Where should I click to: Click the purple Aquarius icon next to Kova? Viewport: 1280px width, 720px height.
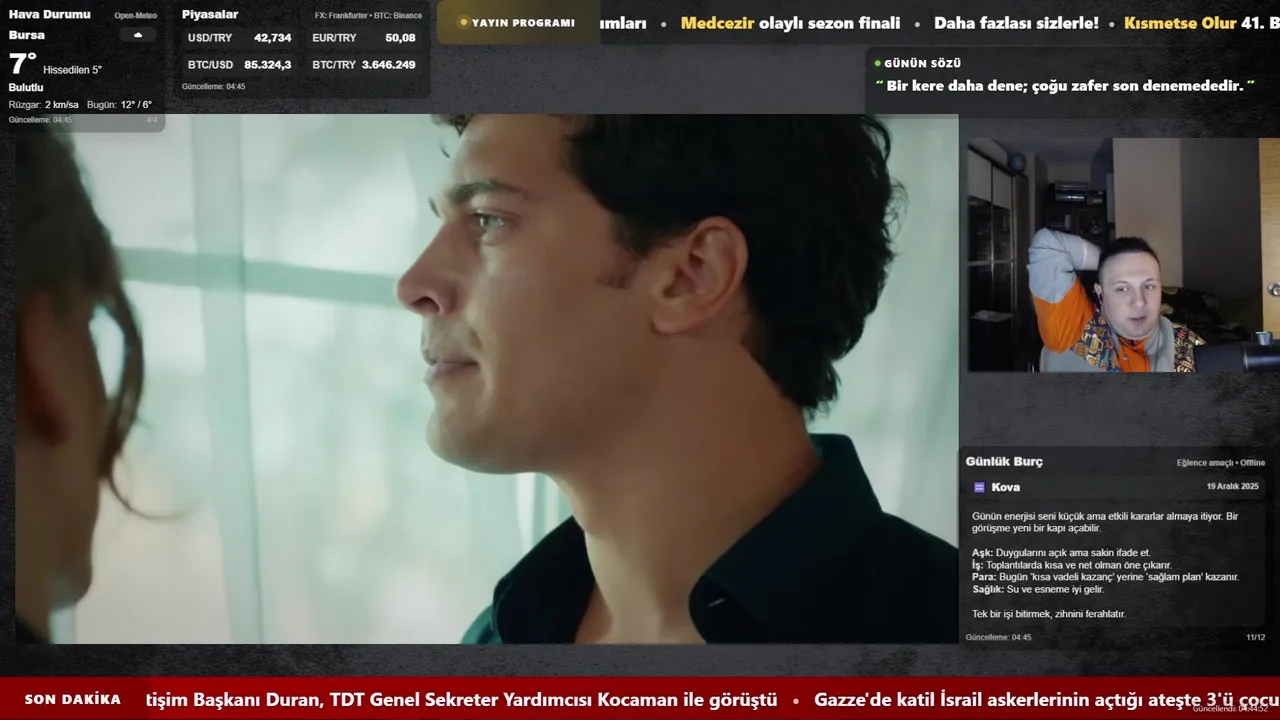click(979, 487)
